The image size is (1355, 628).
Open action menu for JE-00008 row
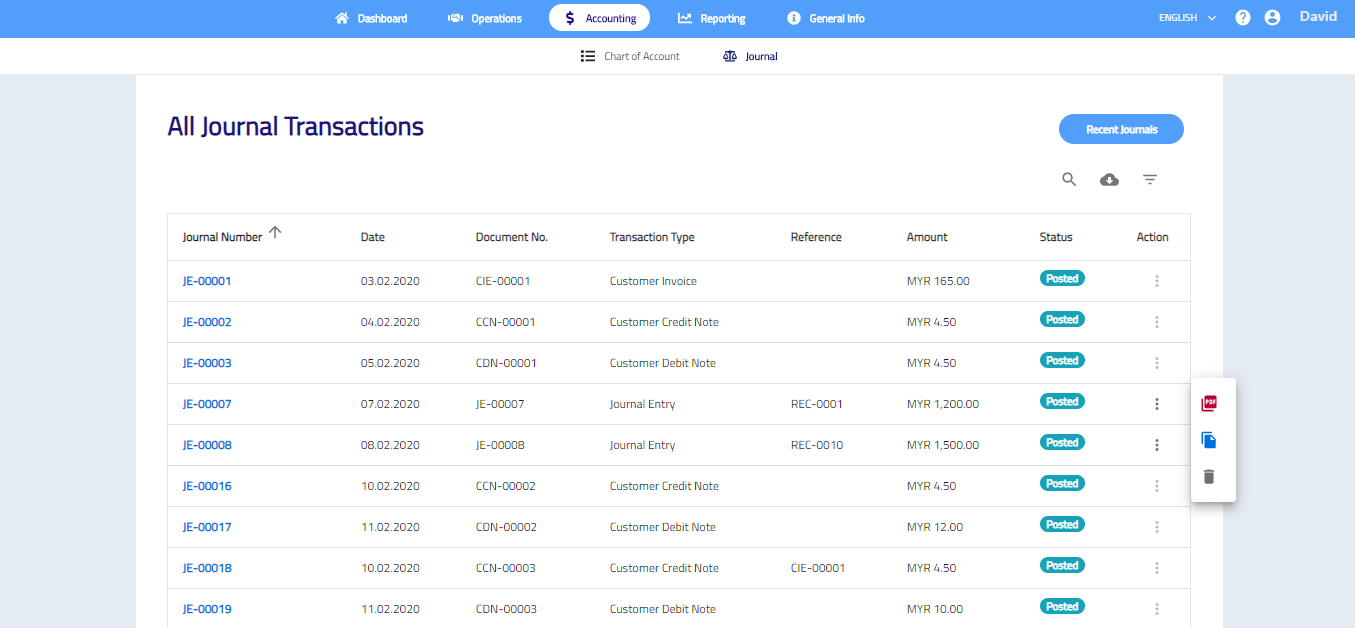[x=1157, y=445]
